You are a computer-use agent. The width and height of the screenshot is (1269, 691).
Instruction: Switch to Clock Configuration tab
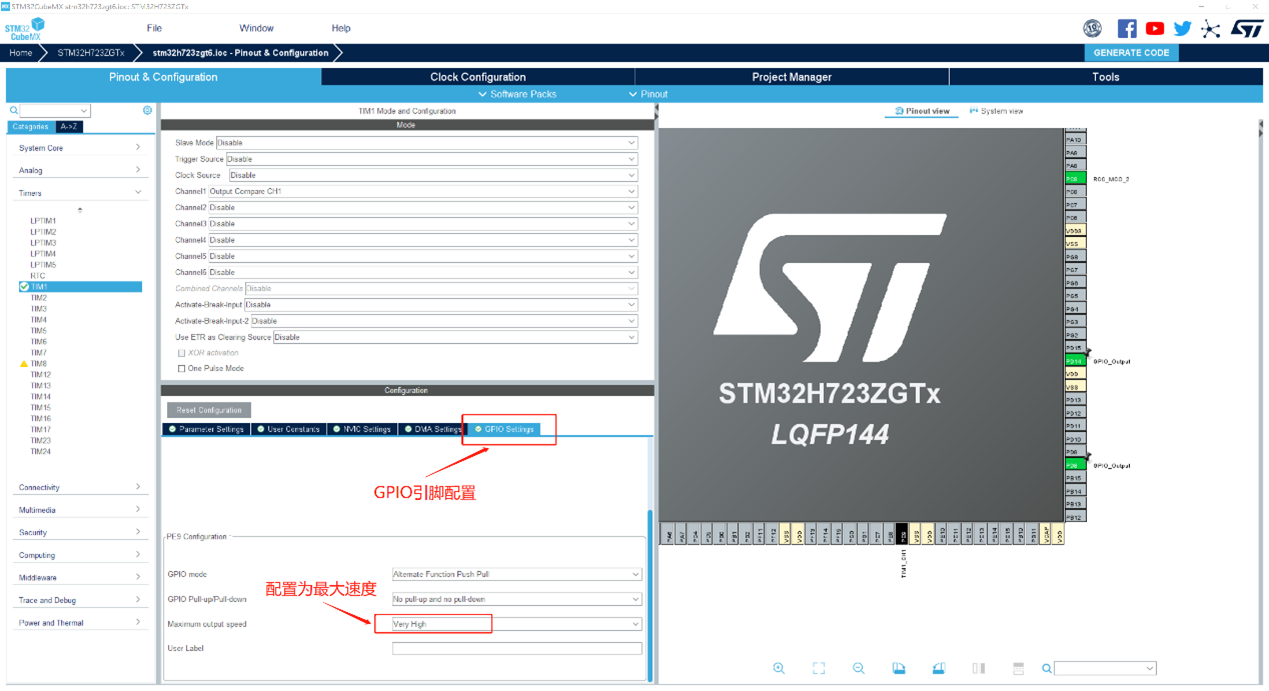click(x=477, y=77)
